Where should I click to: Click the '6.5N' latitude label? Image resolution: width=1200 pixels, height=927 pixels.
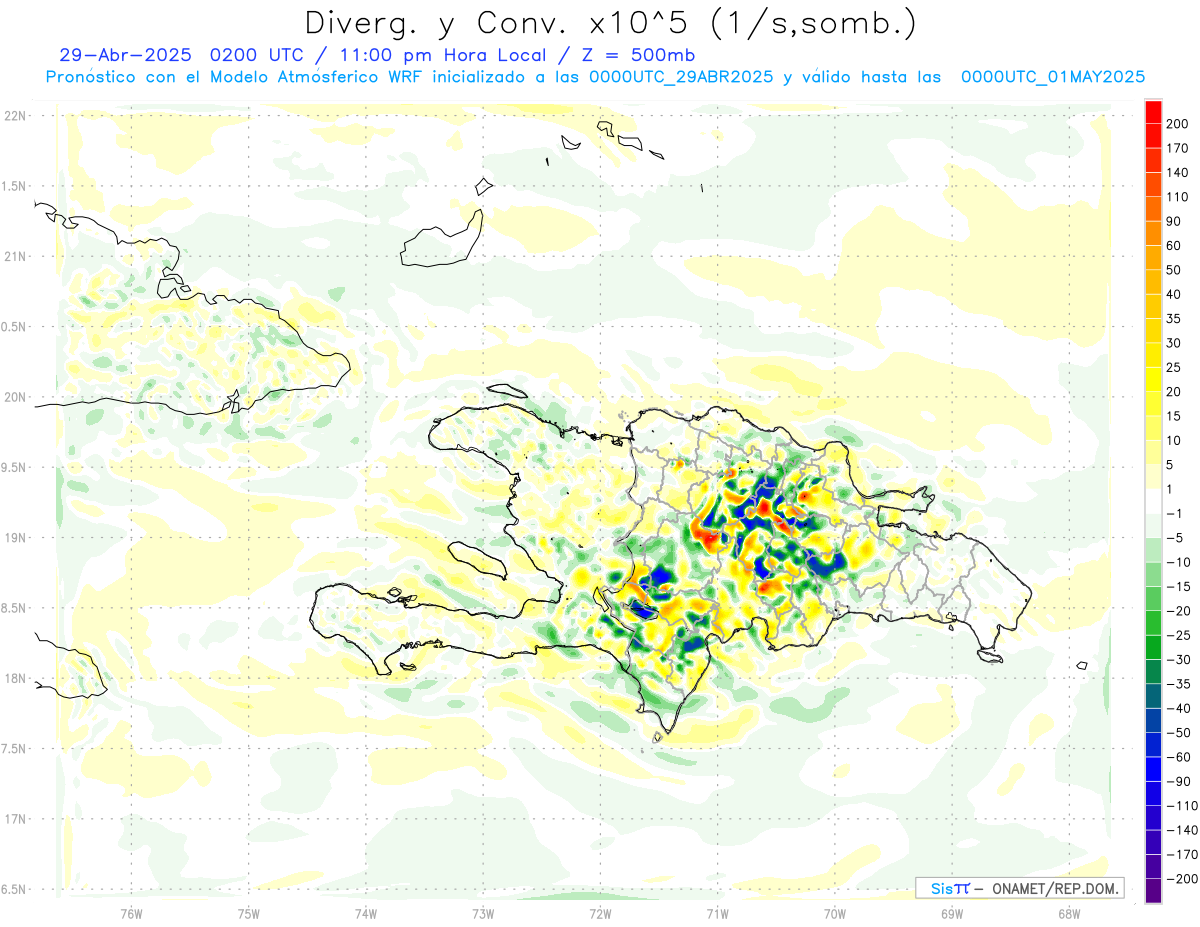coord(14,890)
